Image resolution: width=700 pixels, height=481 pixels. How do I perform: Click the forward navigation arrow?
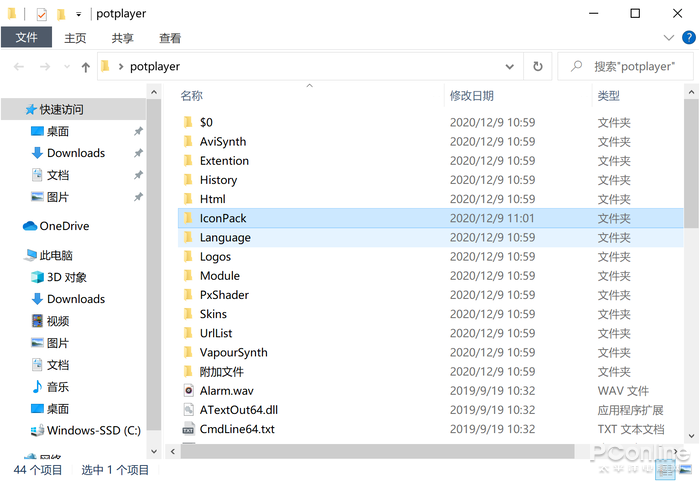pos(45,67)
